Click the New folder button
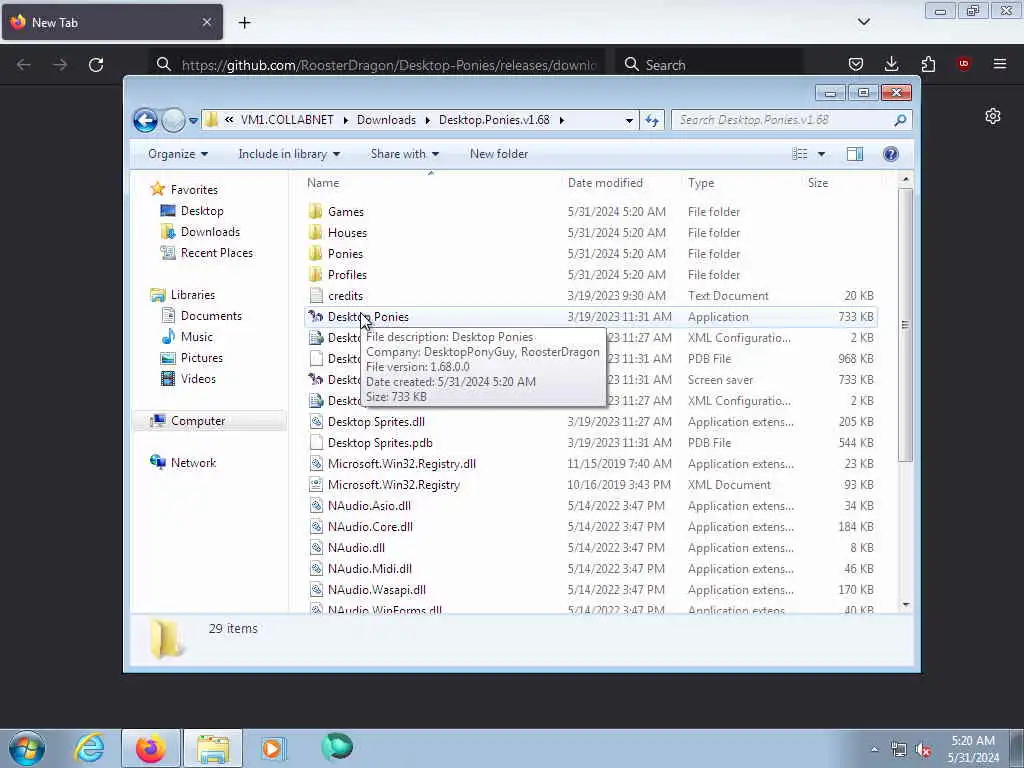The height and width of the screenshot is (768, 1024). (499, 154)
